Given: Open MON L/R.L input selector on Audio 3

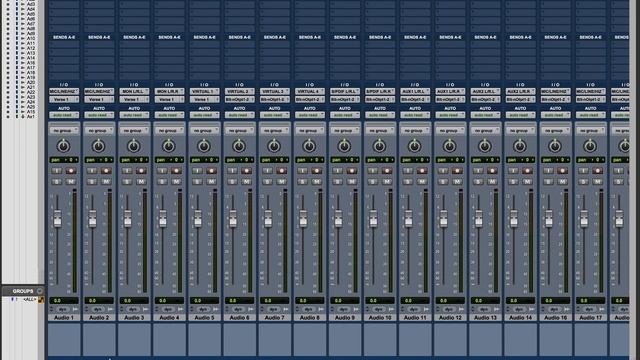Looking at the screenshot, I should (134, 91).
